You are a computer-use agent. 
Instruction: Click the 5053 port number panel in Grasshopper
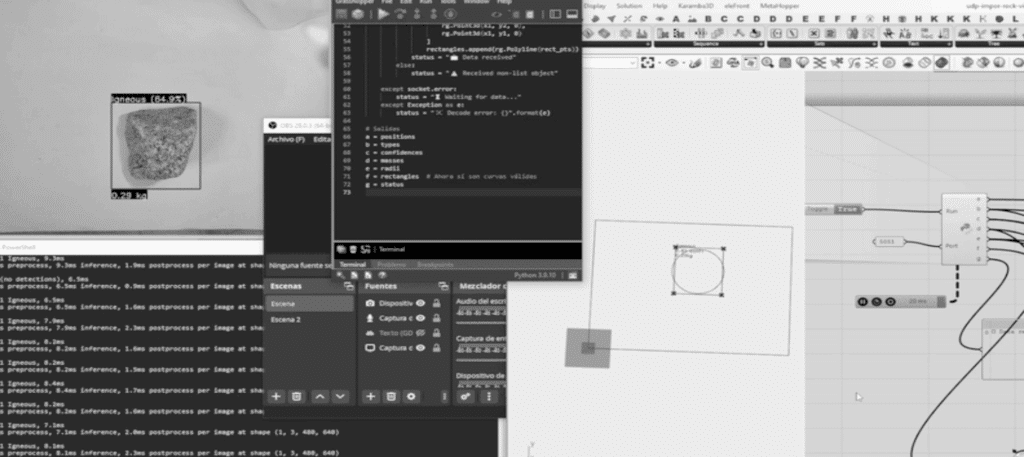click(x=891, y=242)
